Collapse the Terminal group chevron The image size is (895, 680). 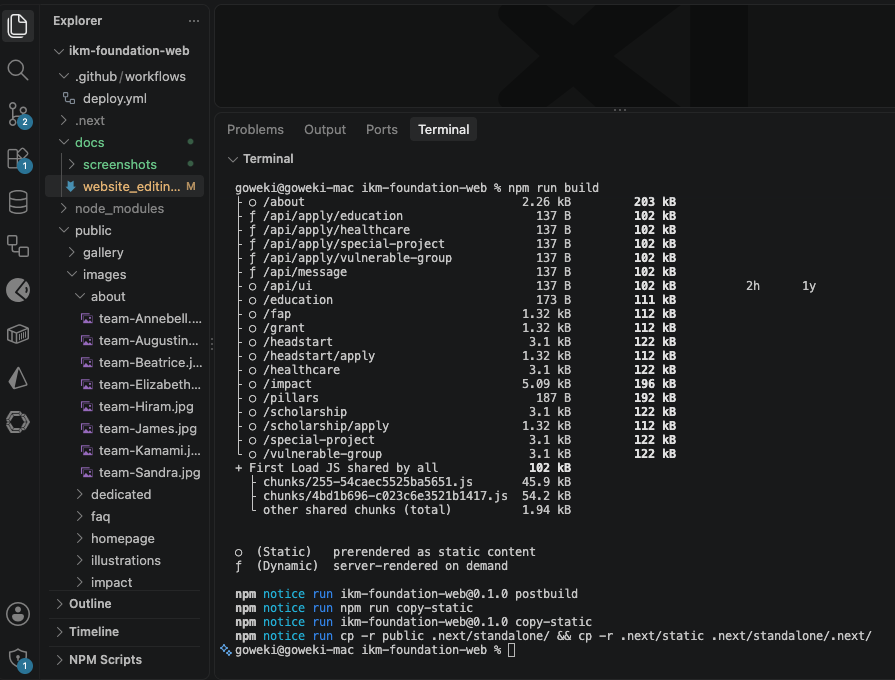pos(232,159)
